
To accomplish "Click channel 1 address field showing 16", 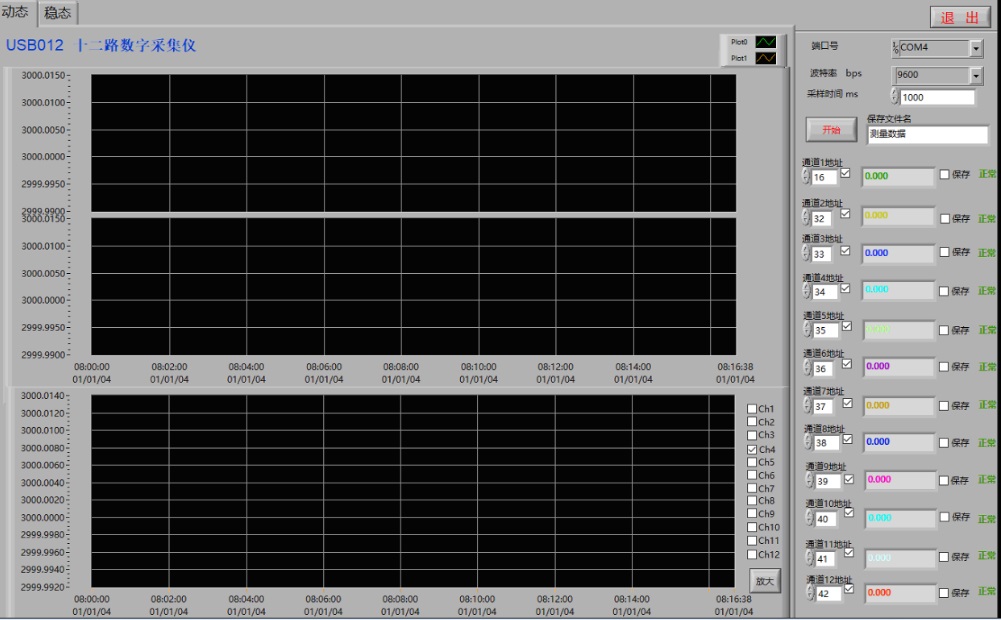I will [824, 177].
